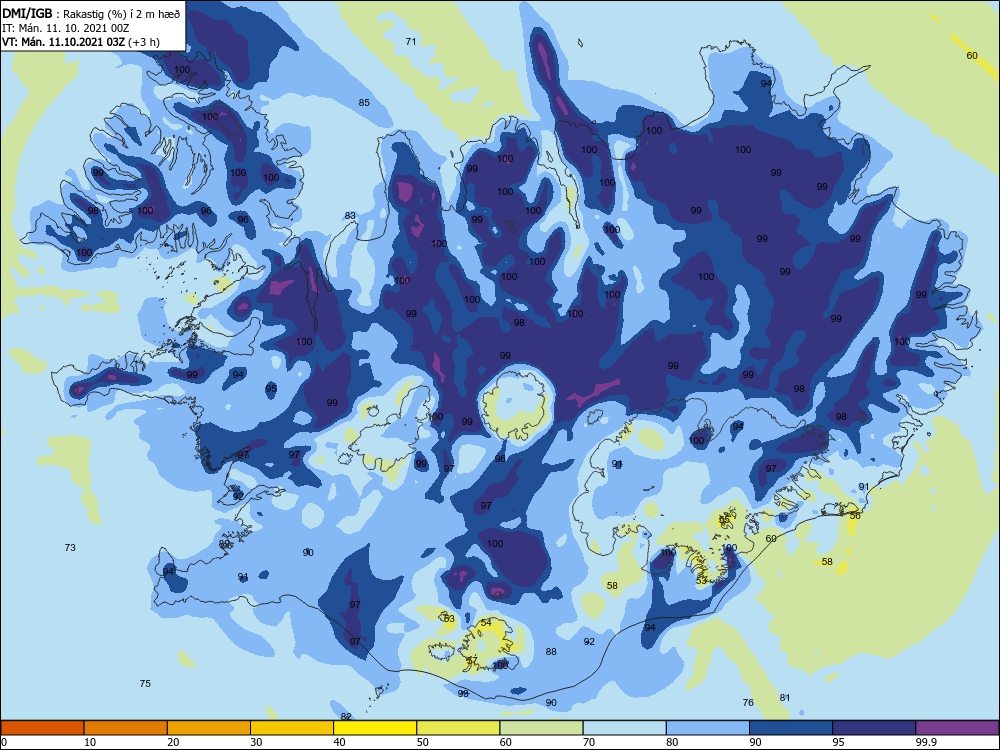Click the '10' tick label on the color scale
Screen dimensions: 1000x750
click(x=89, y=742)
